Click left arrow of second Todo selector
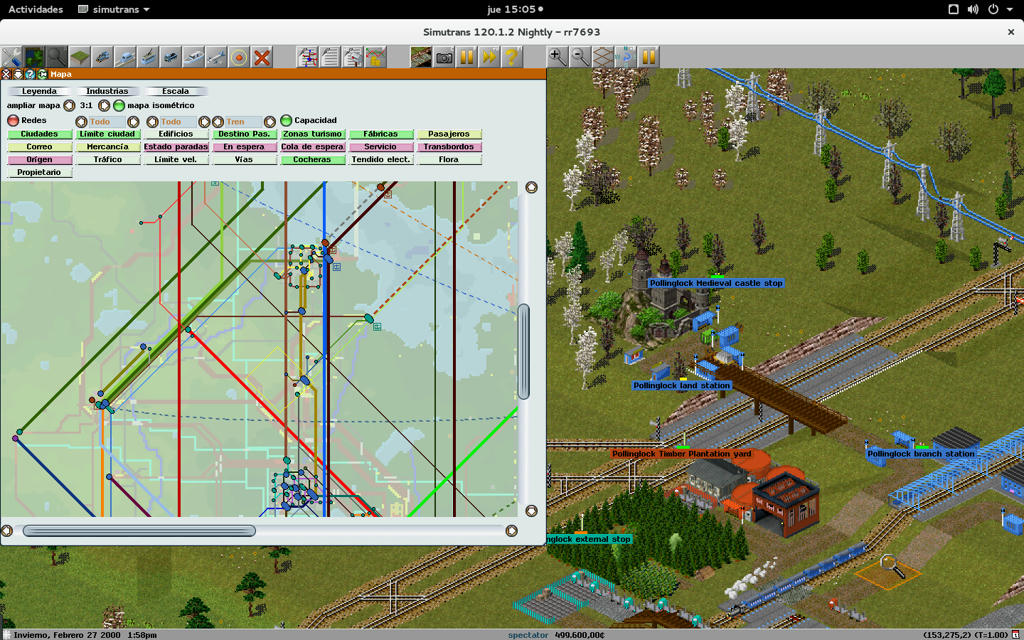 tap(152, 121)
